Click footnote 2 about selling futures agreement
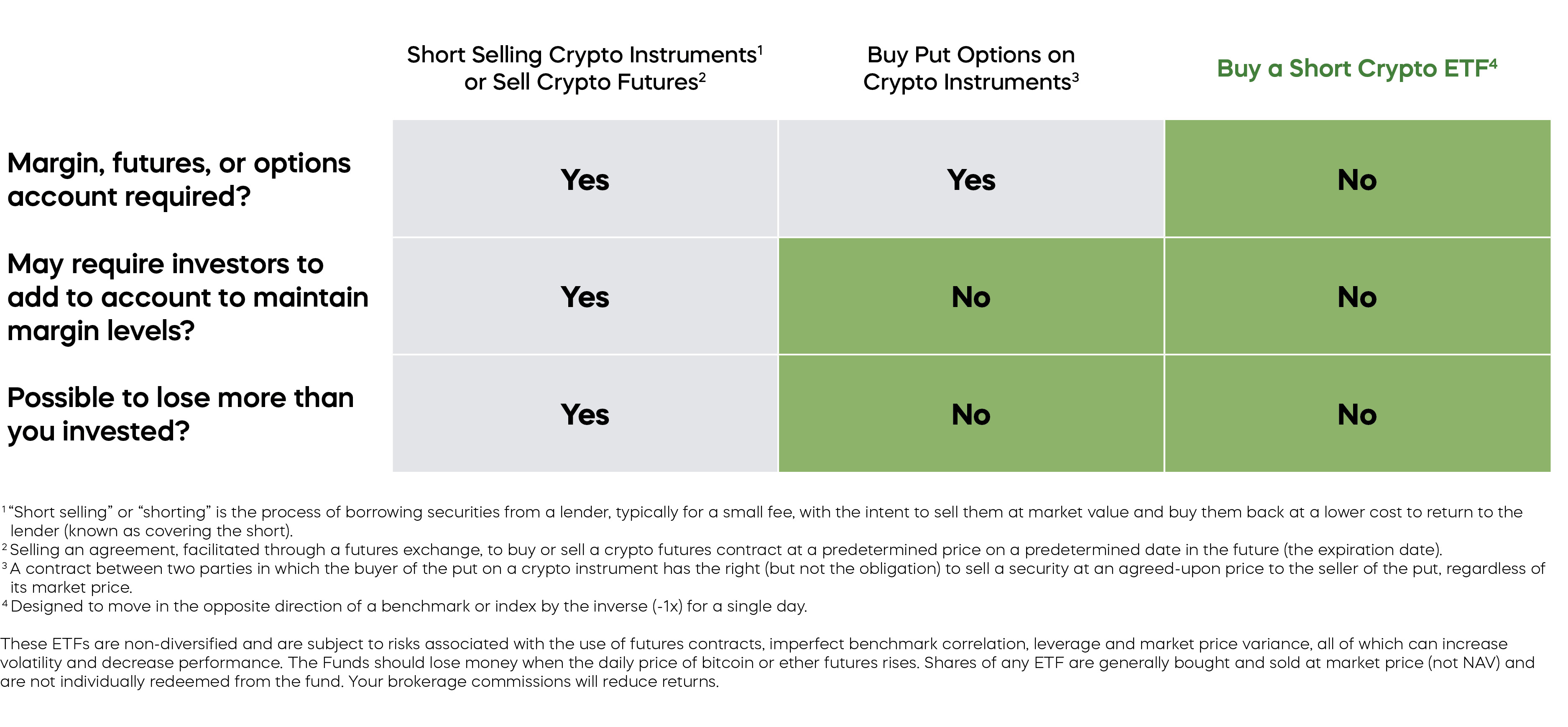Screen dimensions: 1568x727 [724, 550]
